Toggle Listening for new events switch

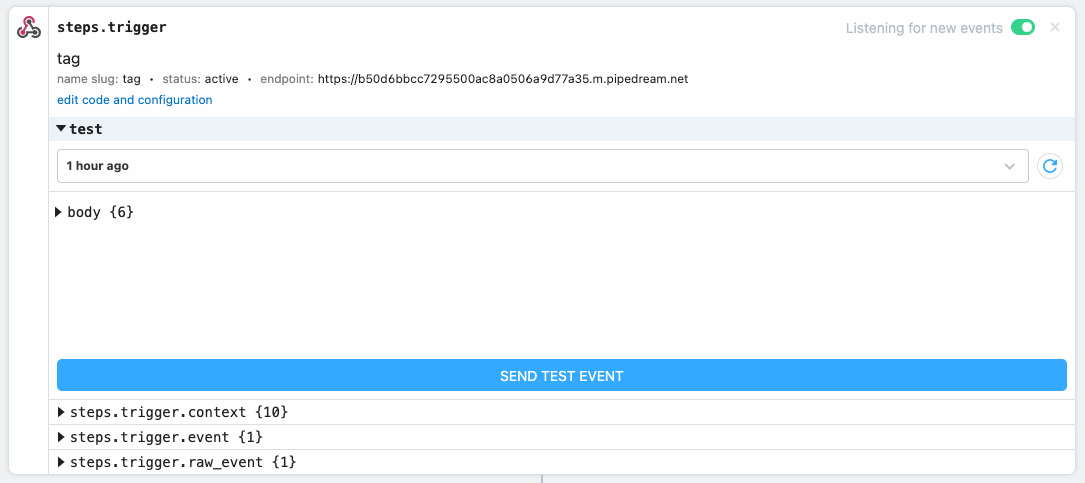click(1023, 28)
